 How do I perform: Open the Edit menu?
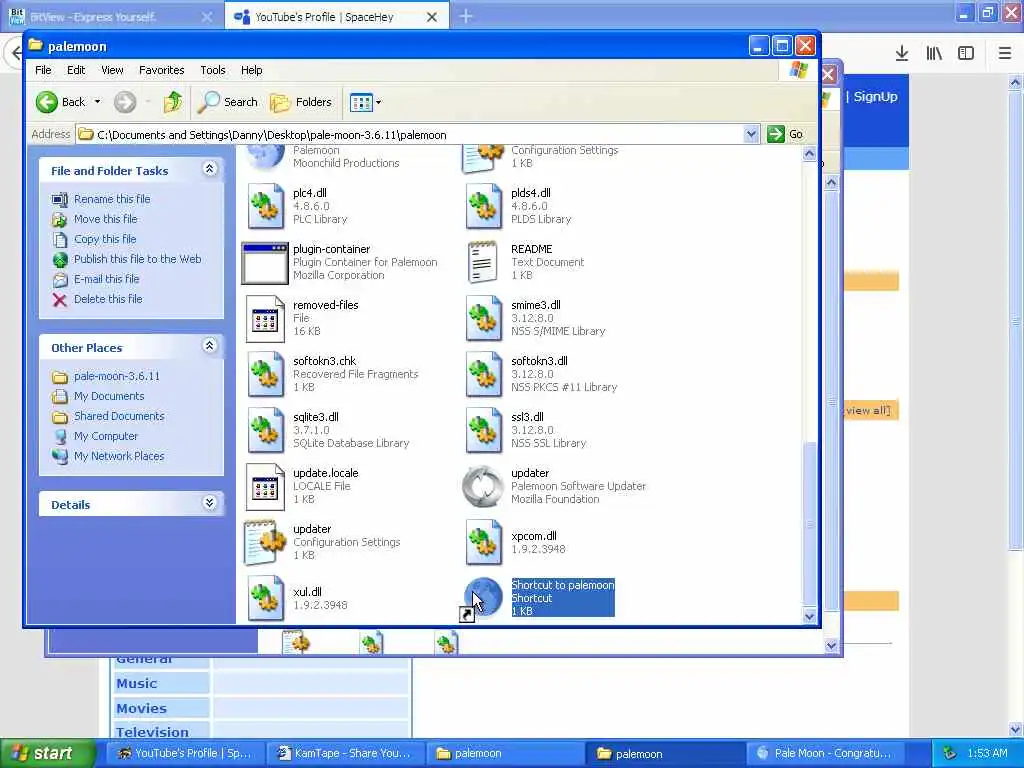click(76, 70)
